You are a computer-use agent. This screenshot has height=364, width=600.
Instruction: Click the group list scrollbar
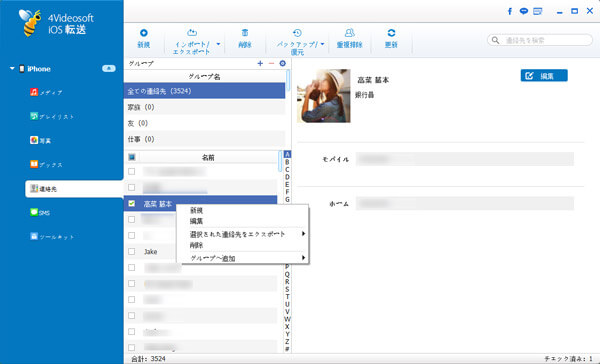coord(288,80)
